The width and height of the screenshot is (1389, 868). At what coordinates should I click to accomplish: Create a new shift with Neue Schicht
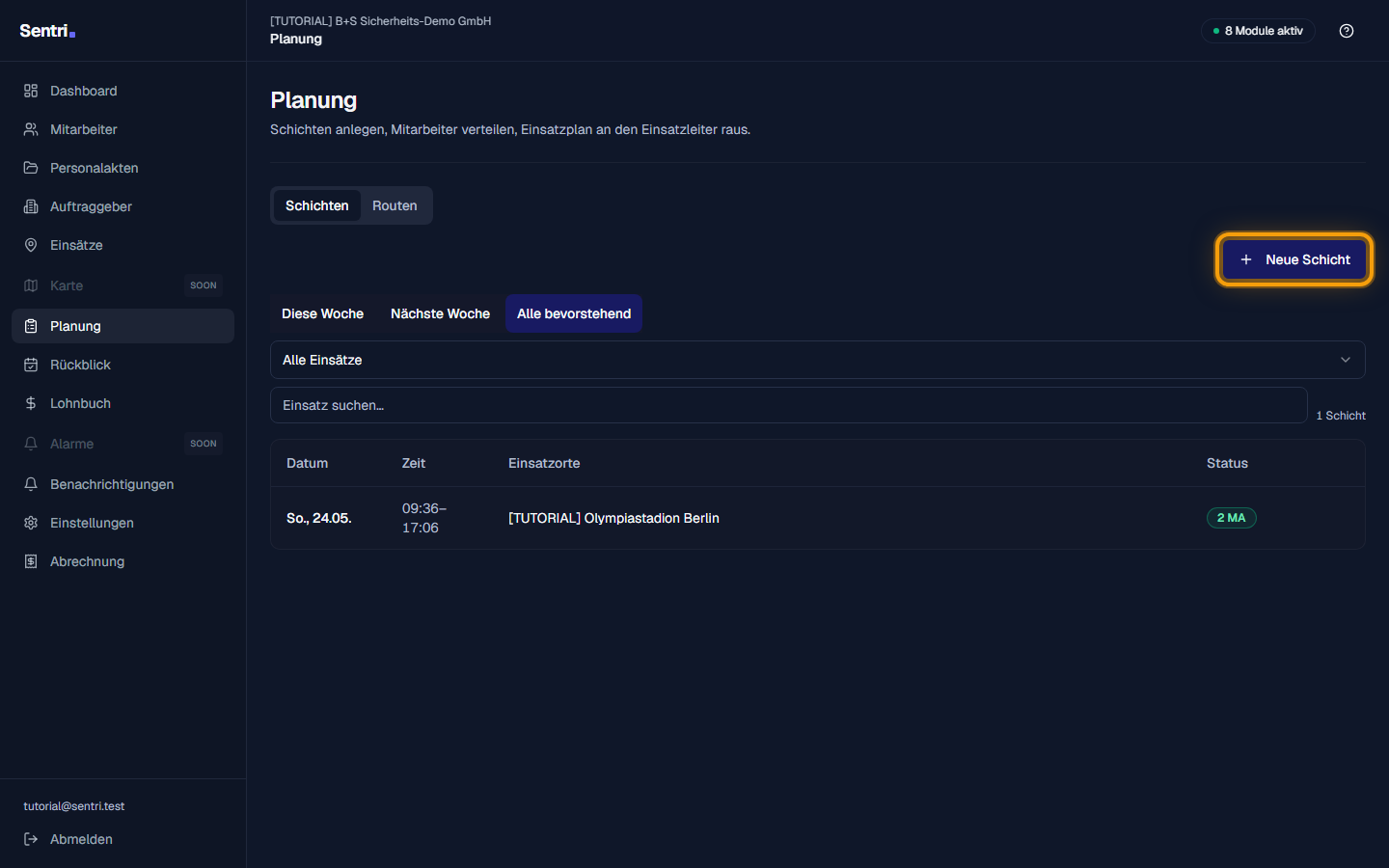[x=1294, y=259]
